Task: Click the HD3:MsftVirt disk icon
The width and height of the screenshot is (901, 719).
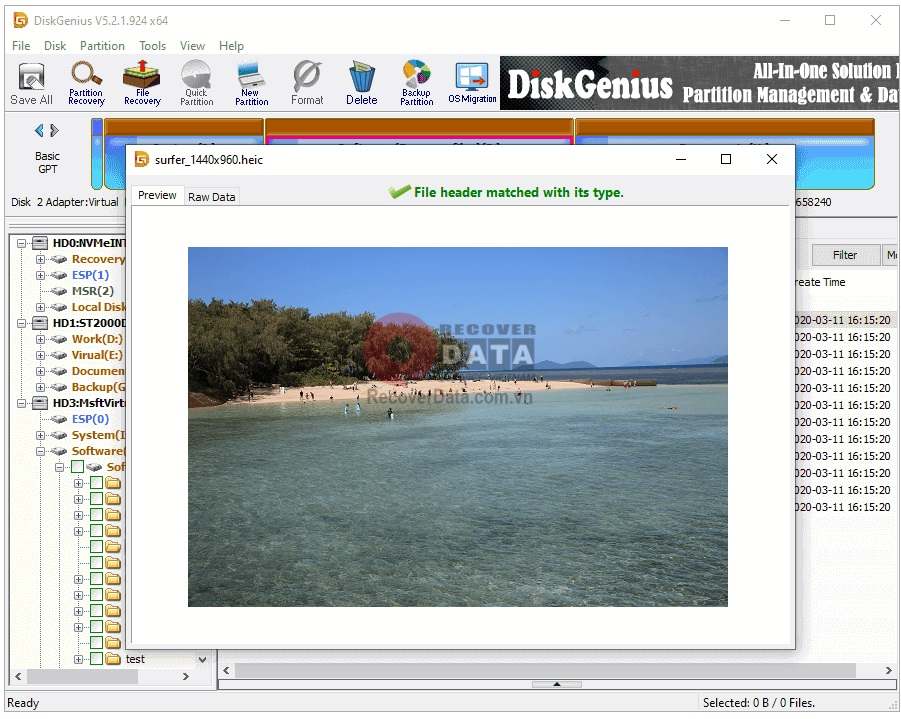Action: [40, 403]
